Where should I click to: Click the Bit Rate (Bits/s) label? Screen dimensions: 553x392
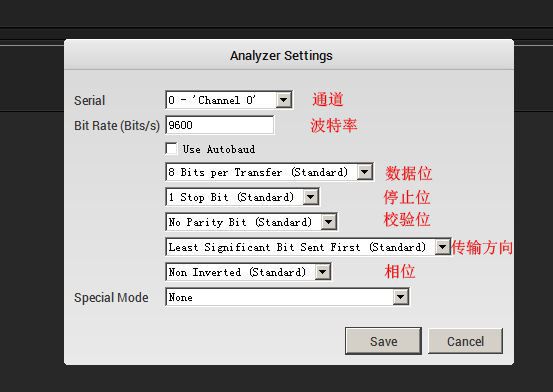(117, 126)
